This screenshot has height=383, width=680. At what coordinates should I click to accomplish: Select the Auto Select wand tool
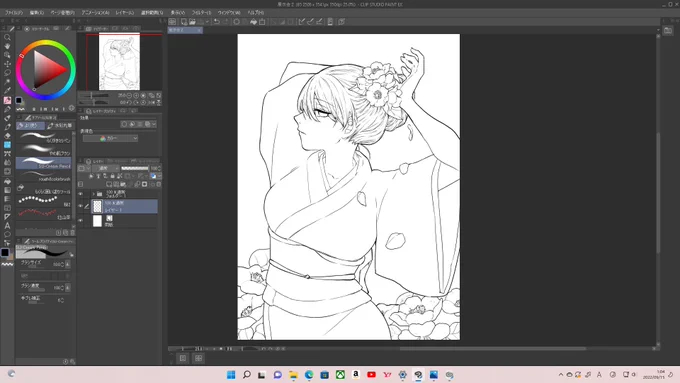(7, 82)
